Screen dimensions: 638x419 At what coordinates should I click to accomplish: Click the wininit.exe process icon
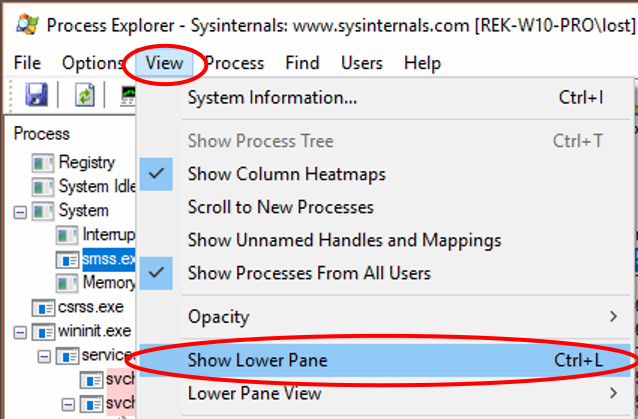(44, 331)
